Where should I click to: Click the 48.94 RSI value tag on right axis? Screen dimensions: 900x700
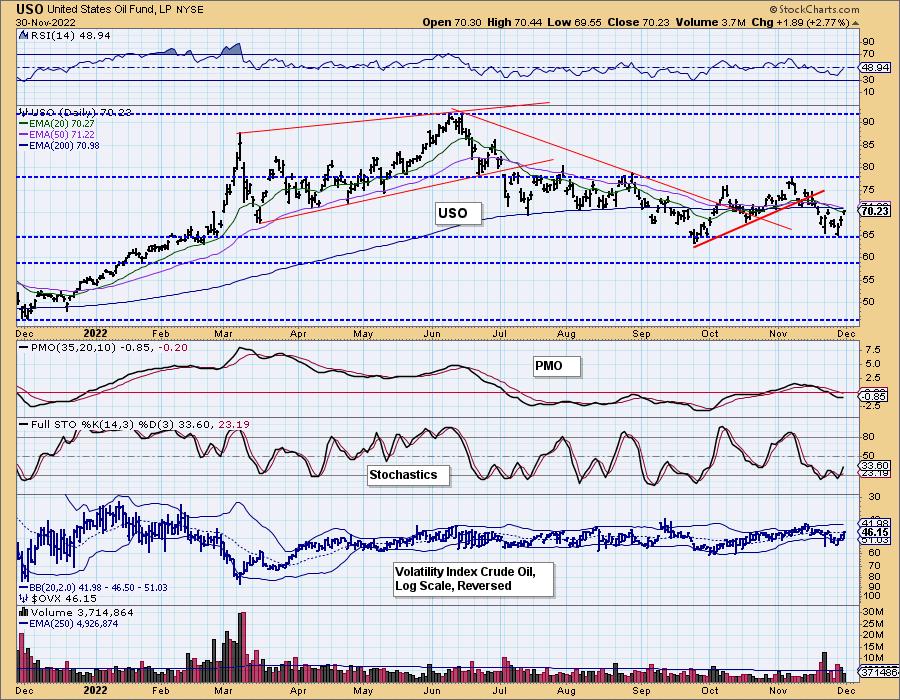(874, 67)
